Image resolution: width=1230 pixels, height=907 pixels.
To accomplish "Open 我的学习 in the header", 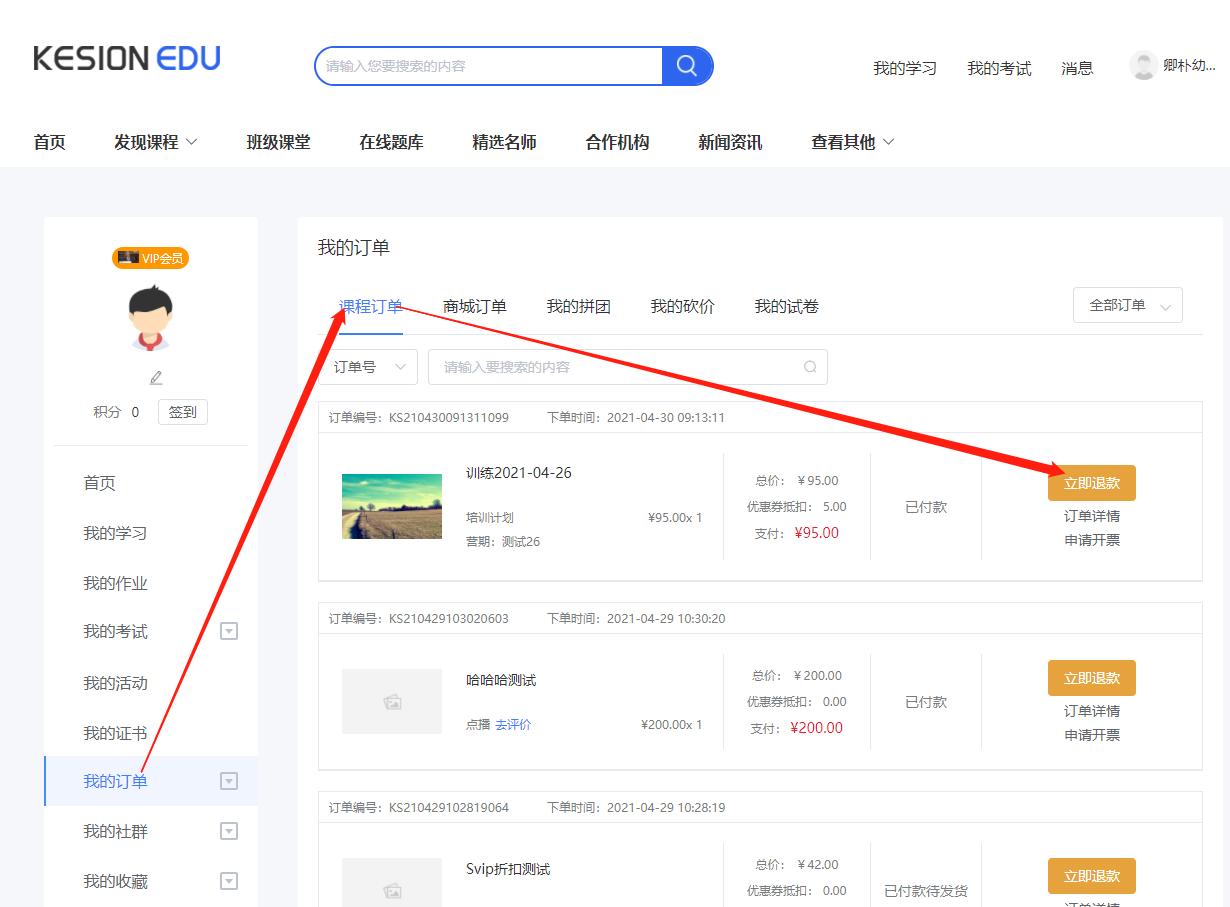I will coord(905,68).
